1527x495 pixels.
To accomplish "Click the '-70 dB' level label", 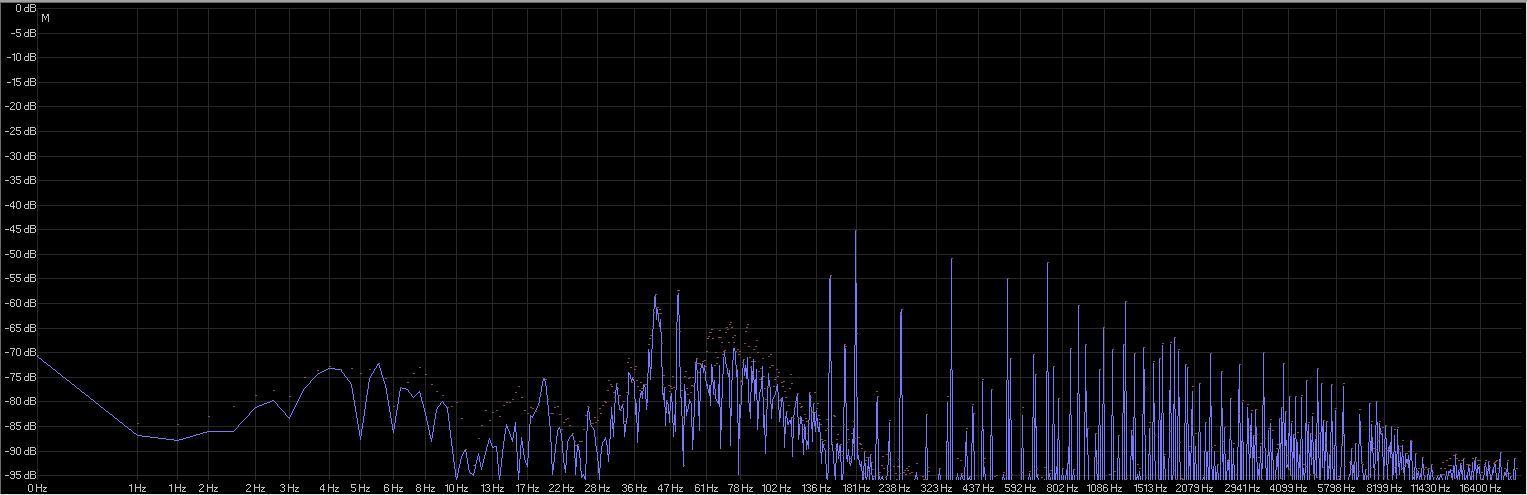I will [x=21, y=352].
